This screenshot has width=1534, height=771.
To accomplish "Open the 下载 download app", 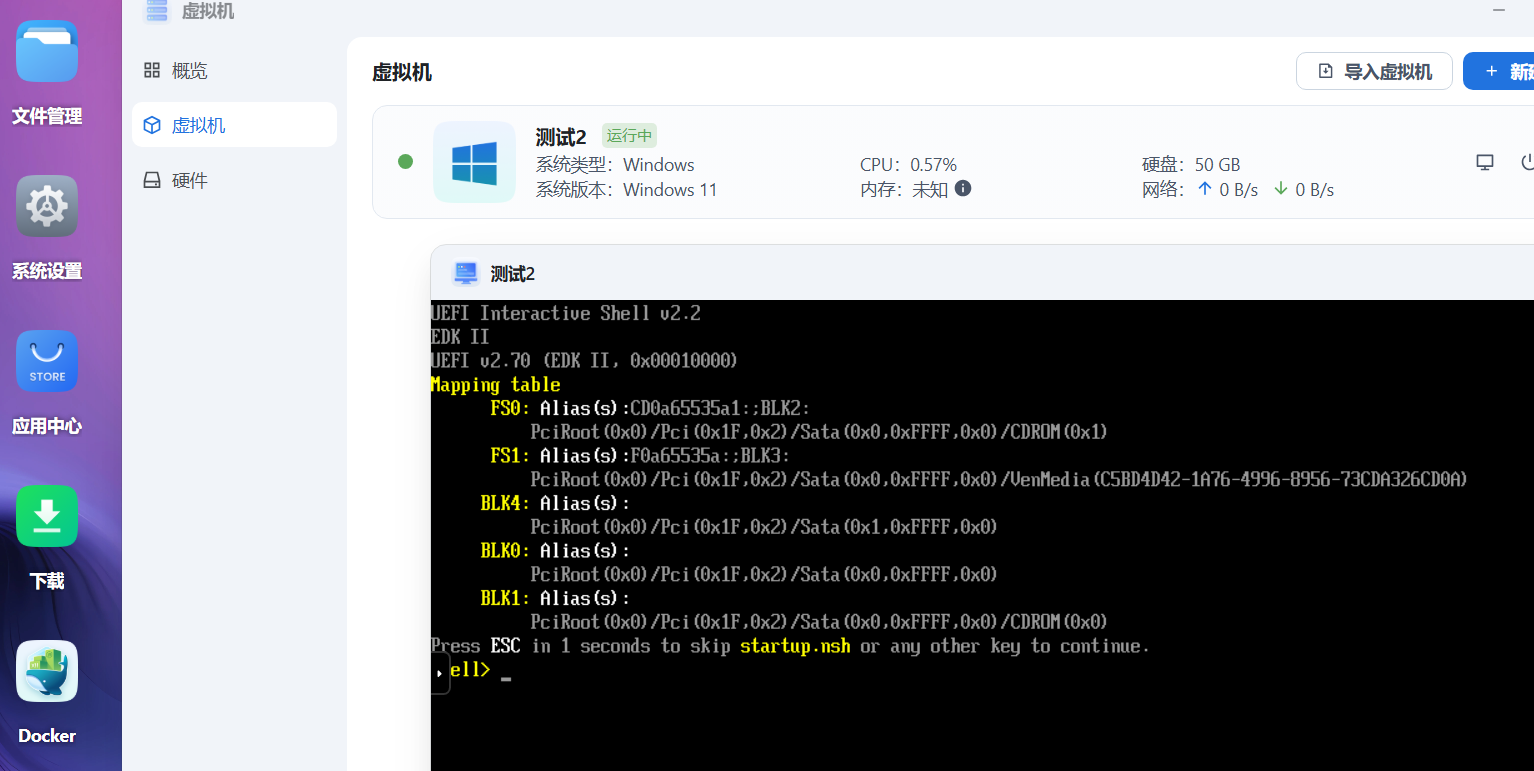I will pyautogui.click(x=47, y=516).
